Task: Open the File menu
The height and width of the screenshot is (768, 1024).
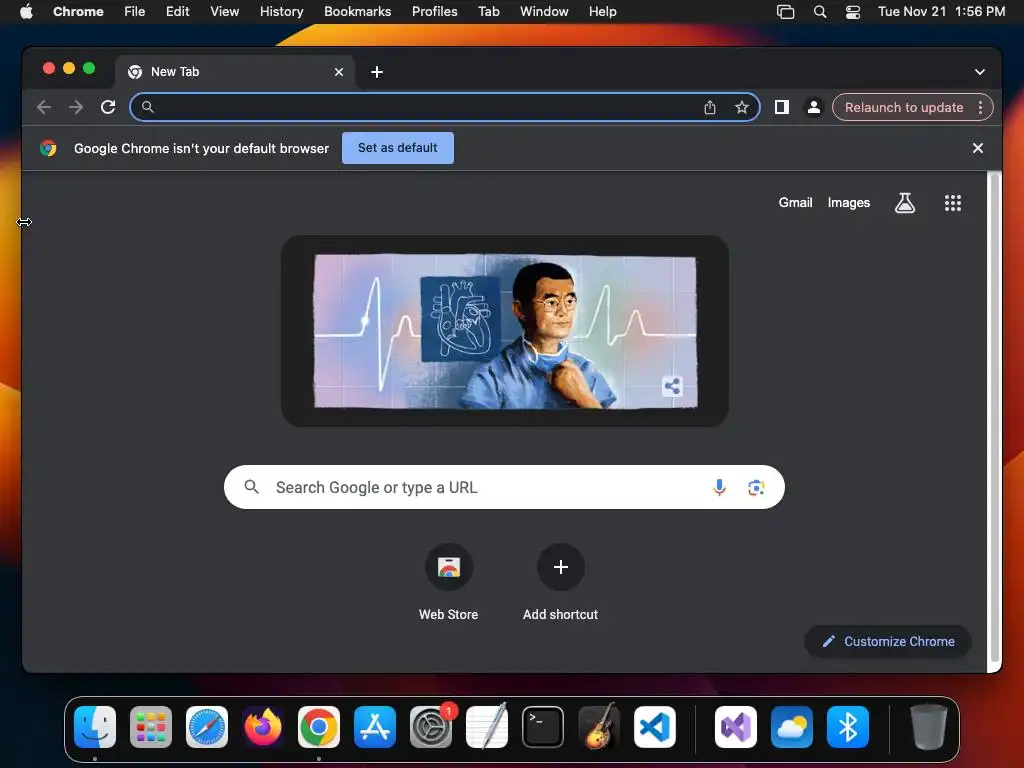Action: 135,11
